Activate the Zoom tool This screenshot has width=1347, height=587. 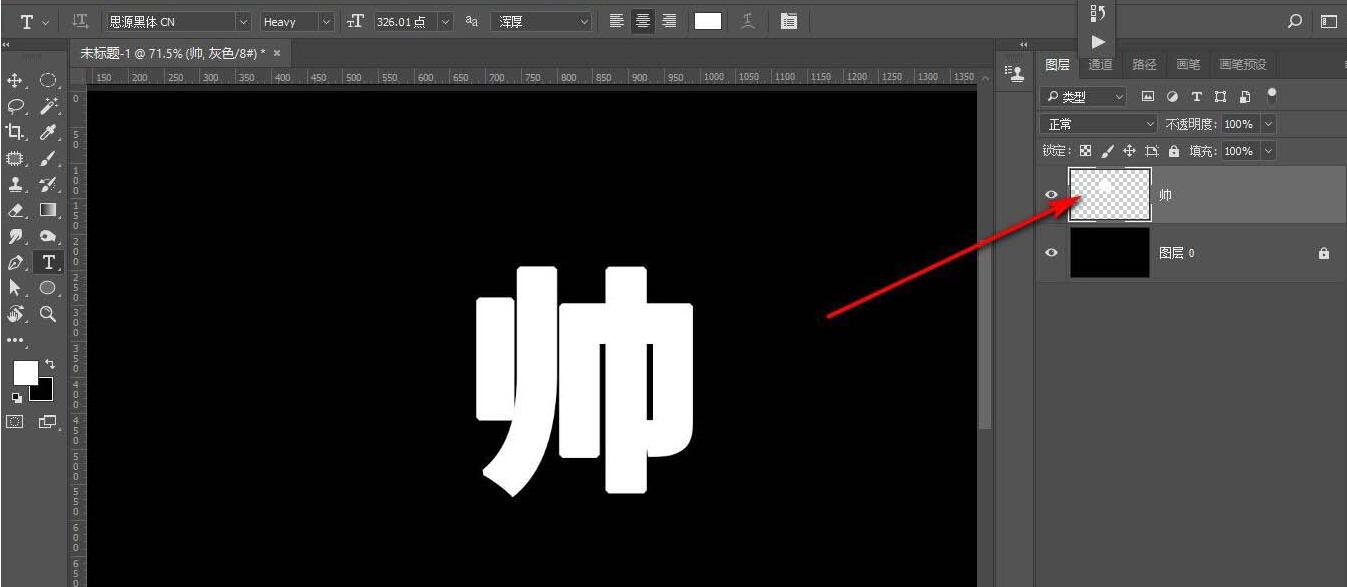[x=46, y=315]
